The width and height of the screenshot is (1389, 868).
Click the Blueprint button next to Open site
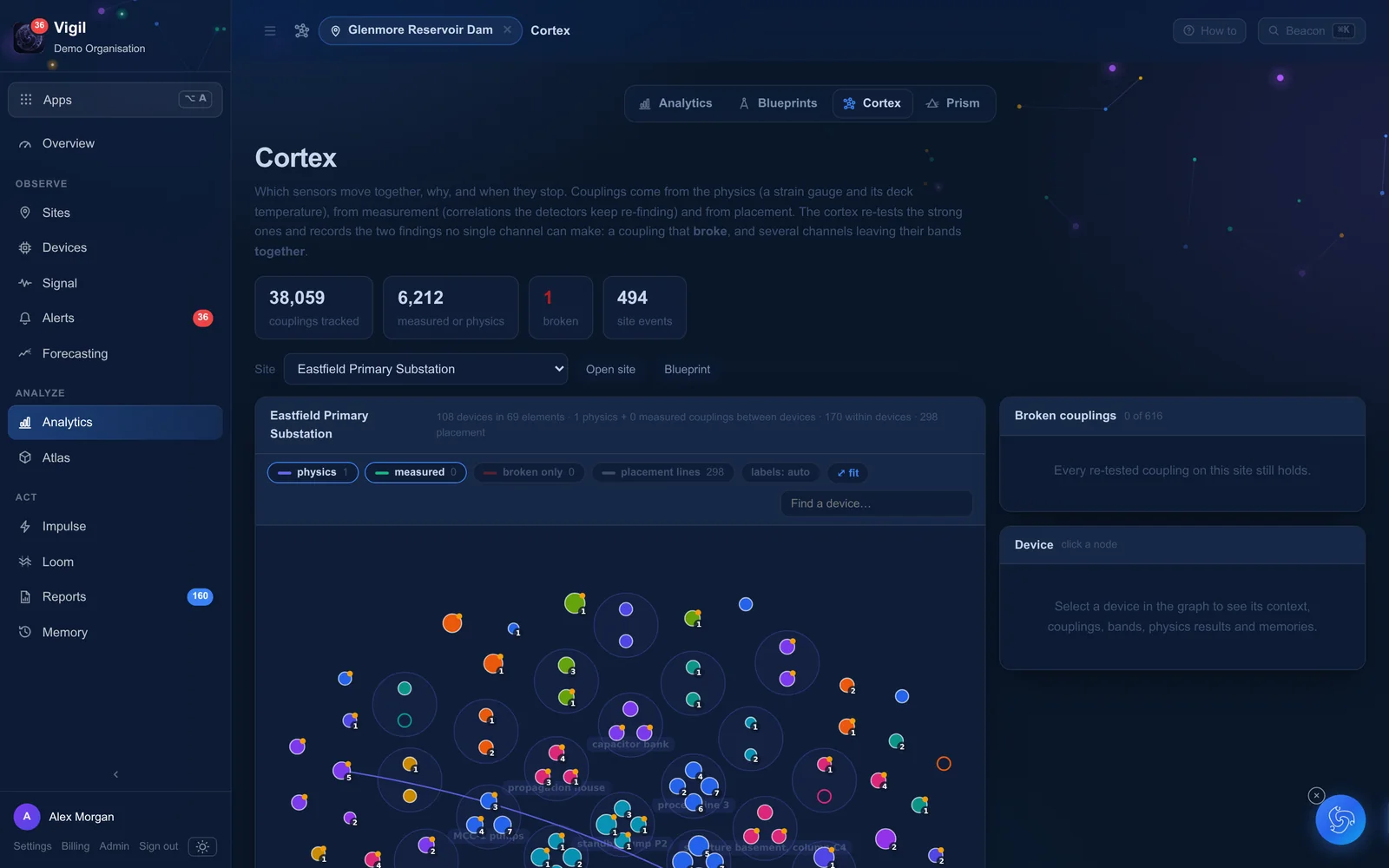pyautogui.click(x=687, y=370)
